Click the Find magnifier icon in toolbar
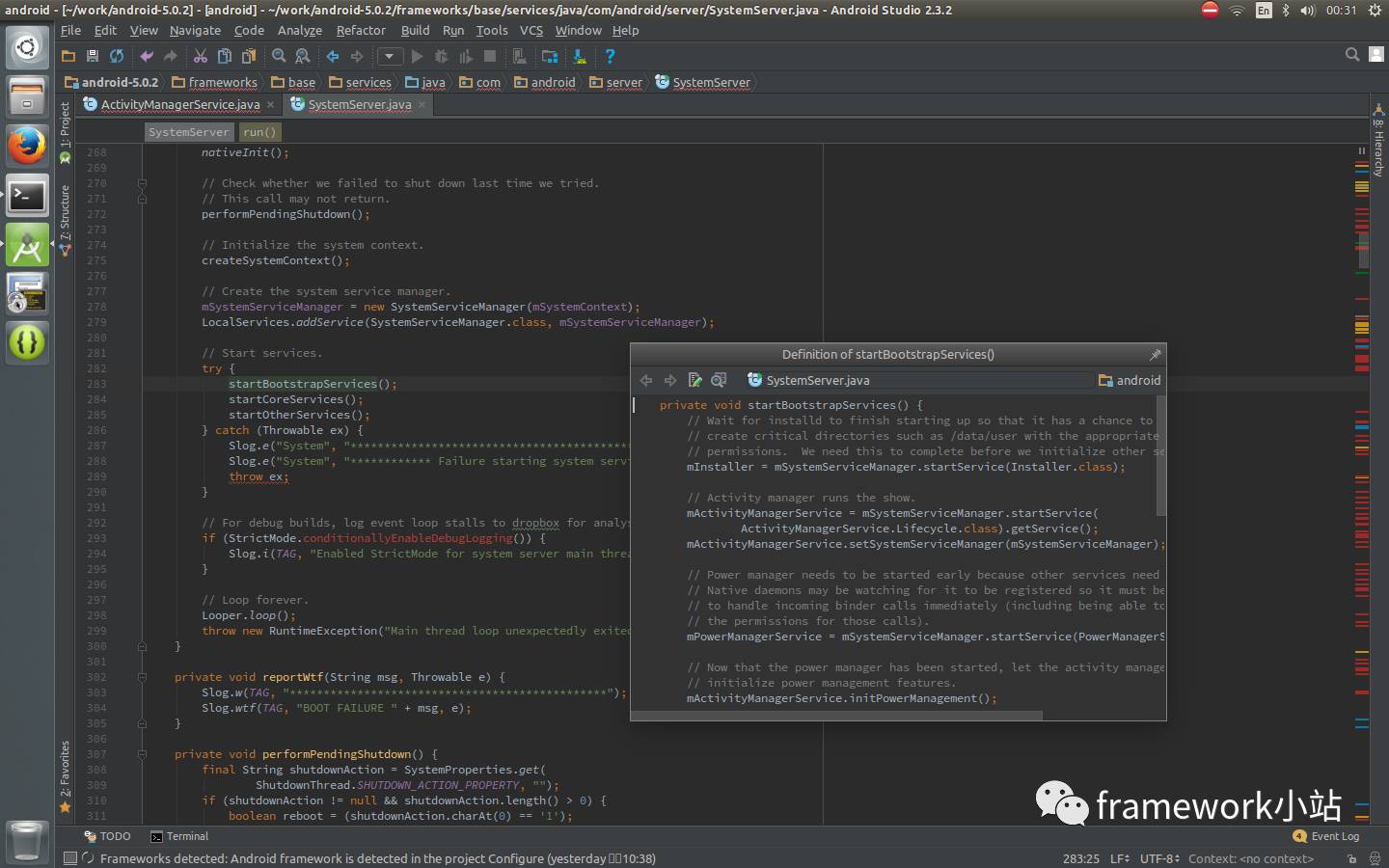The image size is (1389, 868). point(279,57)
